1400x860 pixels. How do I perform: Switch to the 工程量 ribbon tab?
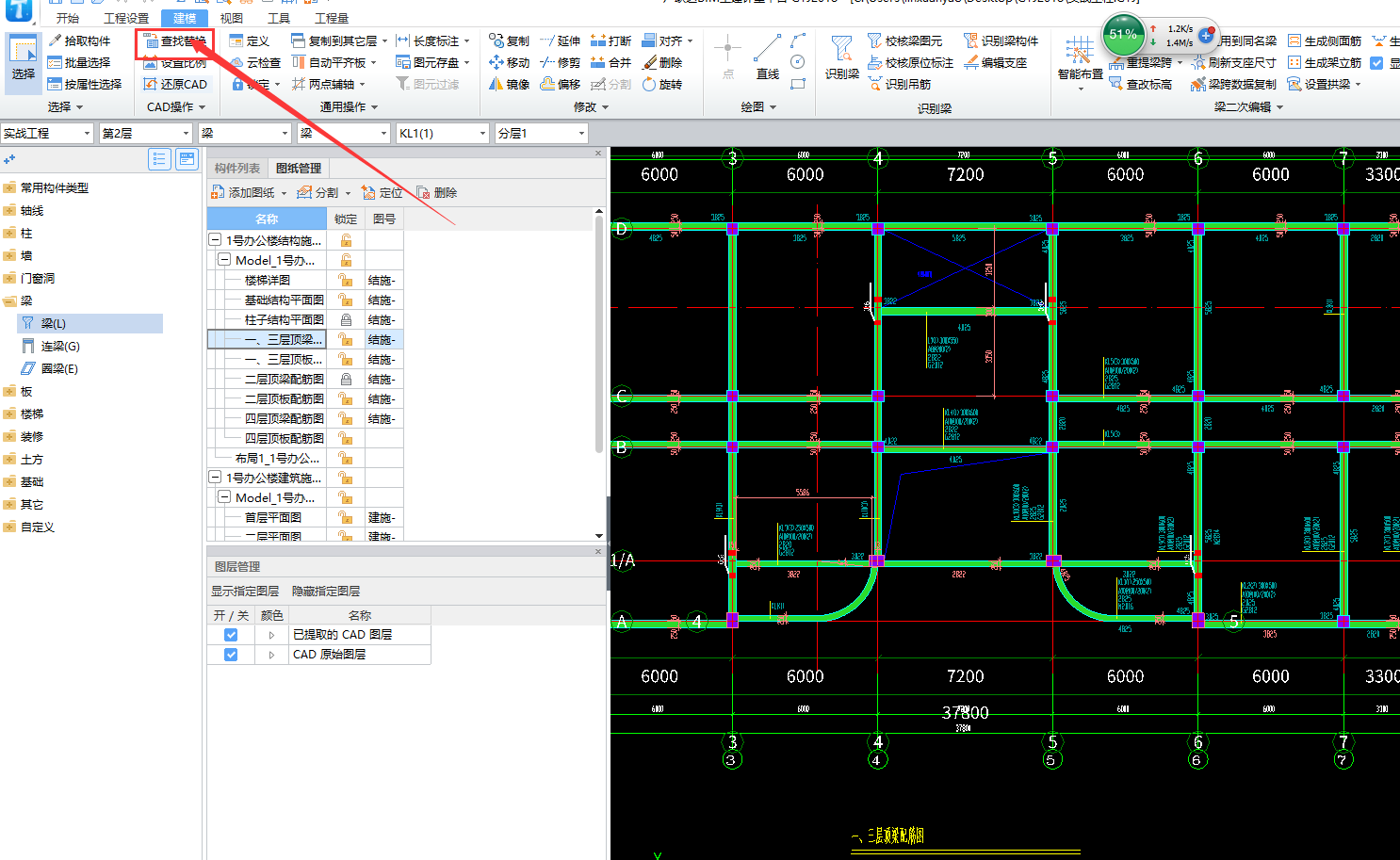tap(332, 18)
